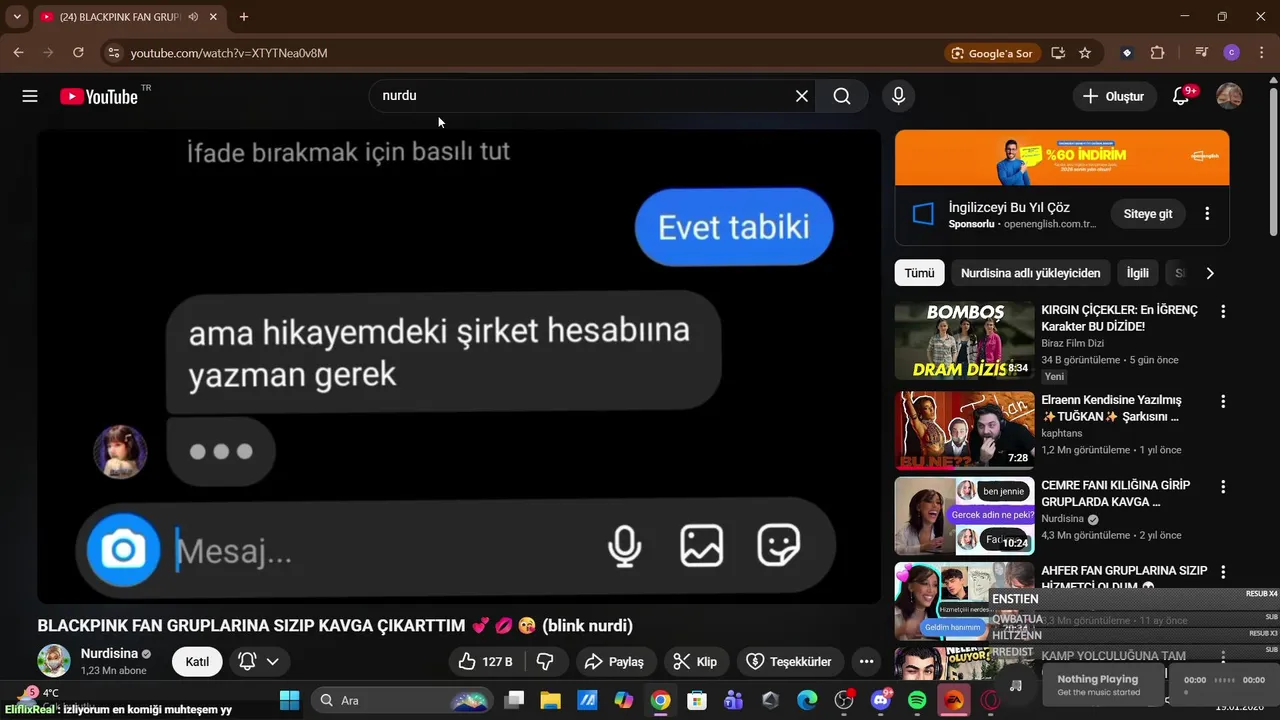Expand the notification bell subscription dropdown
1280x720 pixels.
(259, 661)
